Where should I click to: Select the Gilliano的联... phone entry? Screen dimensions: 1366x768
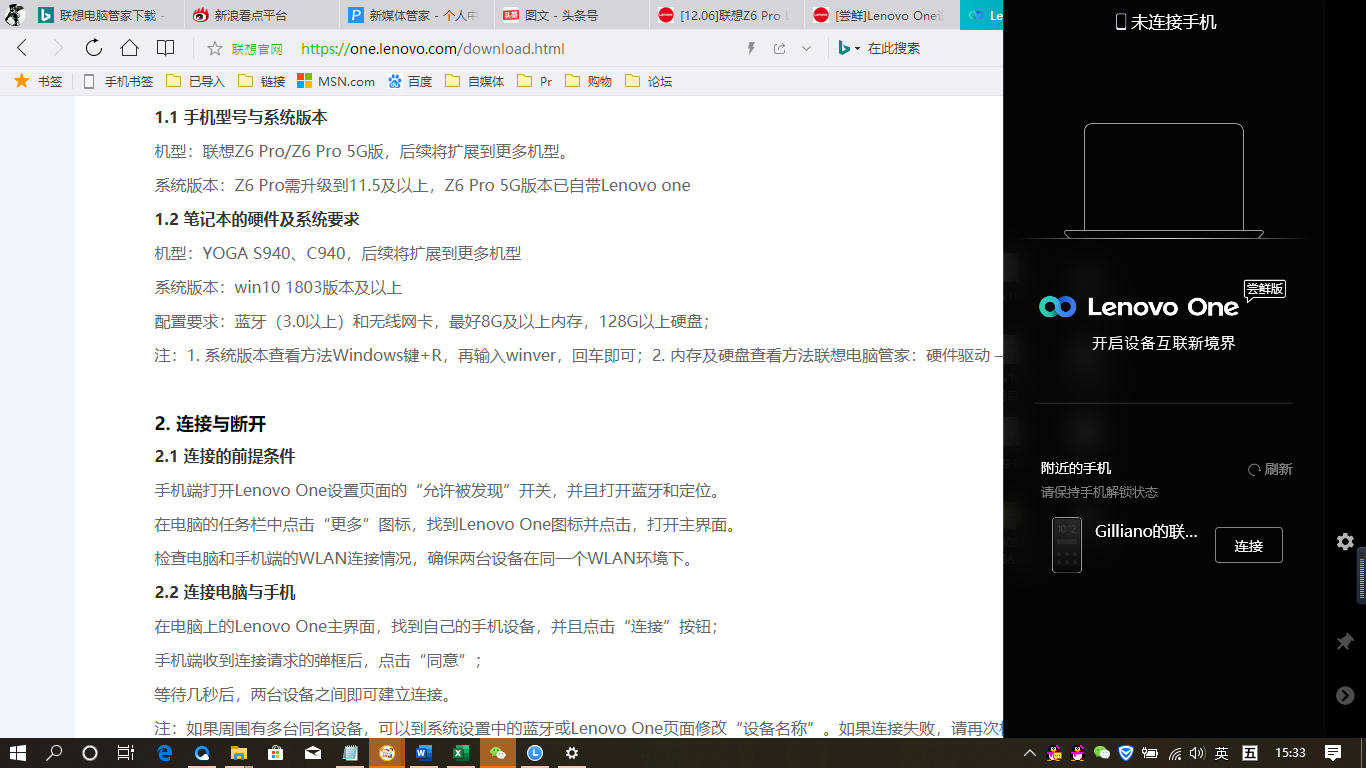(1146, 532)
